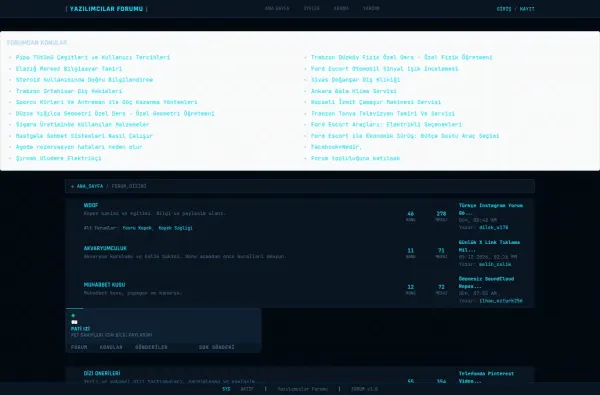Viewport: 600px width, 395px height.
Task: Open the YARDIM menu item
Action: pos(371,8)
